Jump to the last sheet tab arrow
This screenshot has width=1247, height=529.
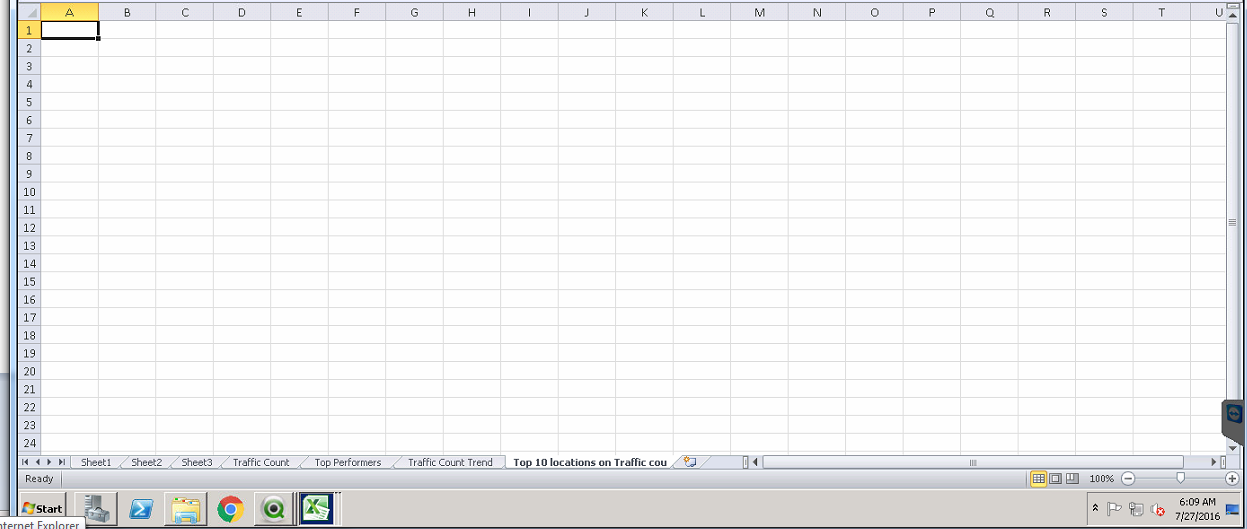pyautogui.click(x=62, y=462)
